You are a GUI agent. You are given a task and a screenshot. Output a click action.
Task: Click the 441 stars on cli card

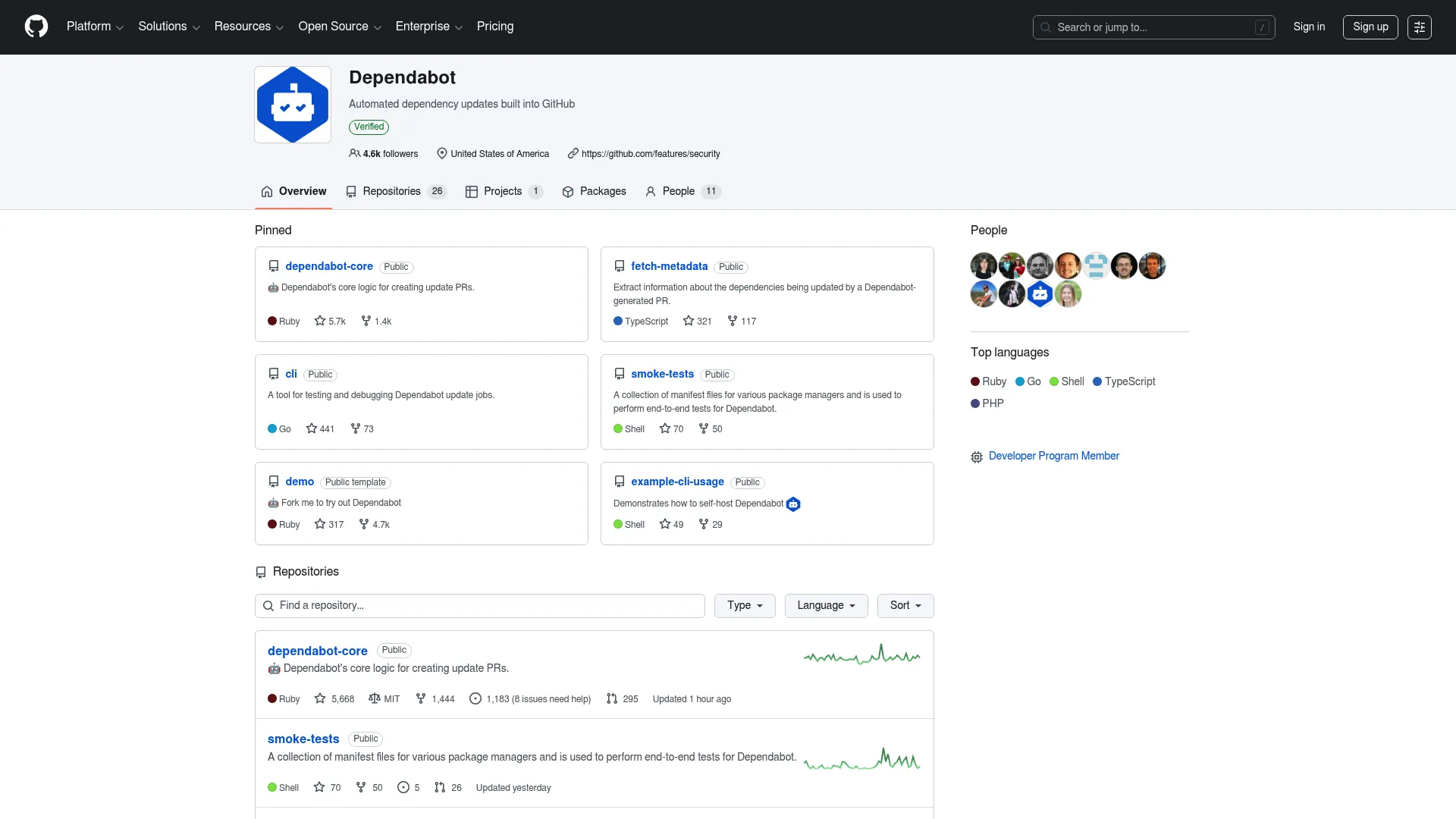point(320,428)
